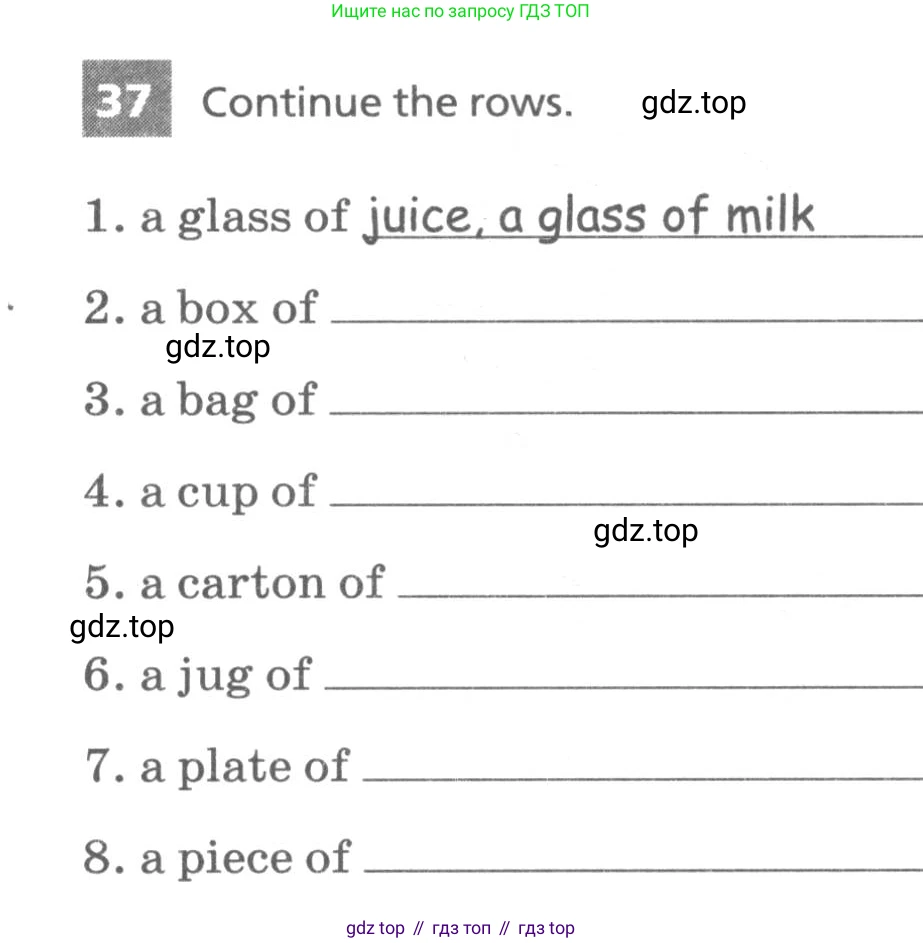Screen dimensions: 923x943
Task: Click the blank line after 'a bag of'
Action: coord(625,410)
